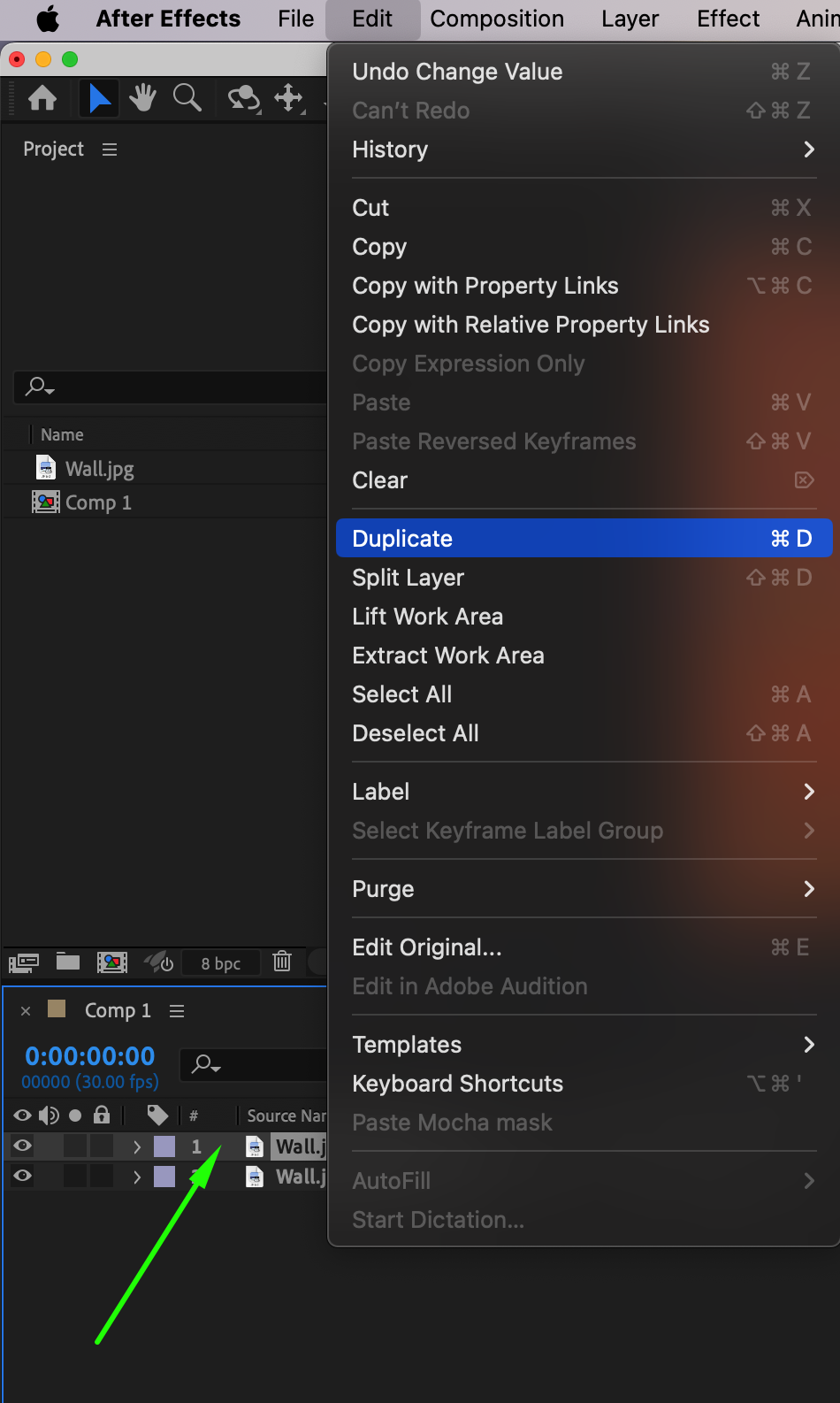This screenshot has height=1403, width=840.
Task: Select the Pan camera tool
Action: point(289,98)
